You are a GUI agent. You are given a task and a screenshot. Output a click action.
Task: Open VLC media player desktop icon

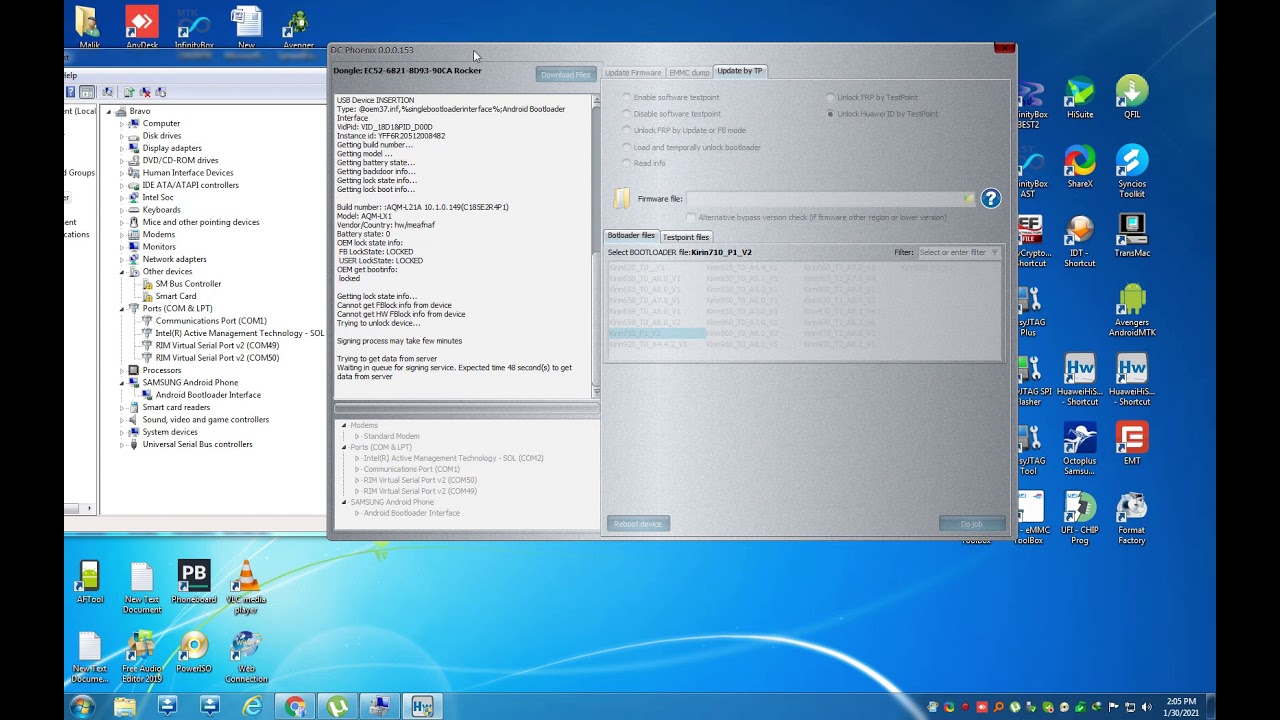pyautogui.click(x=246, y=587)
